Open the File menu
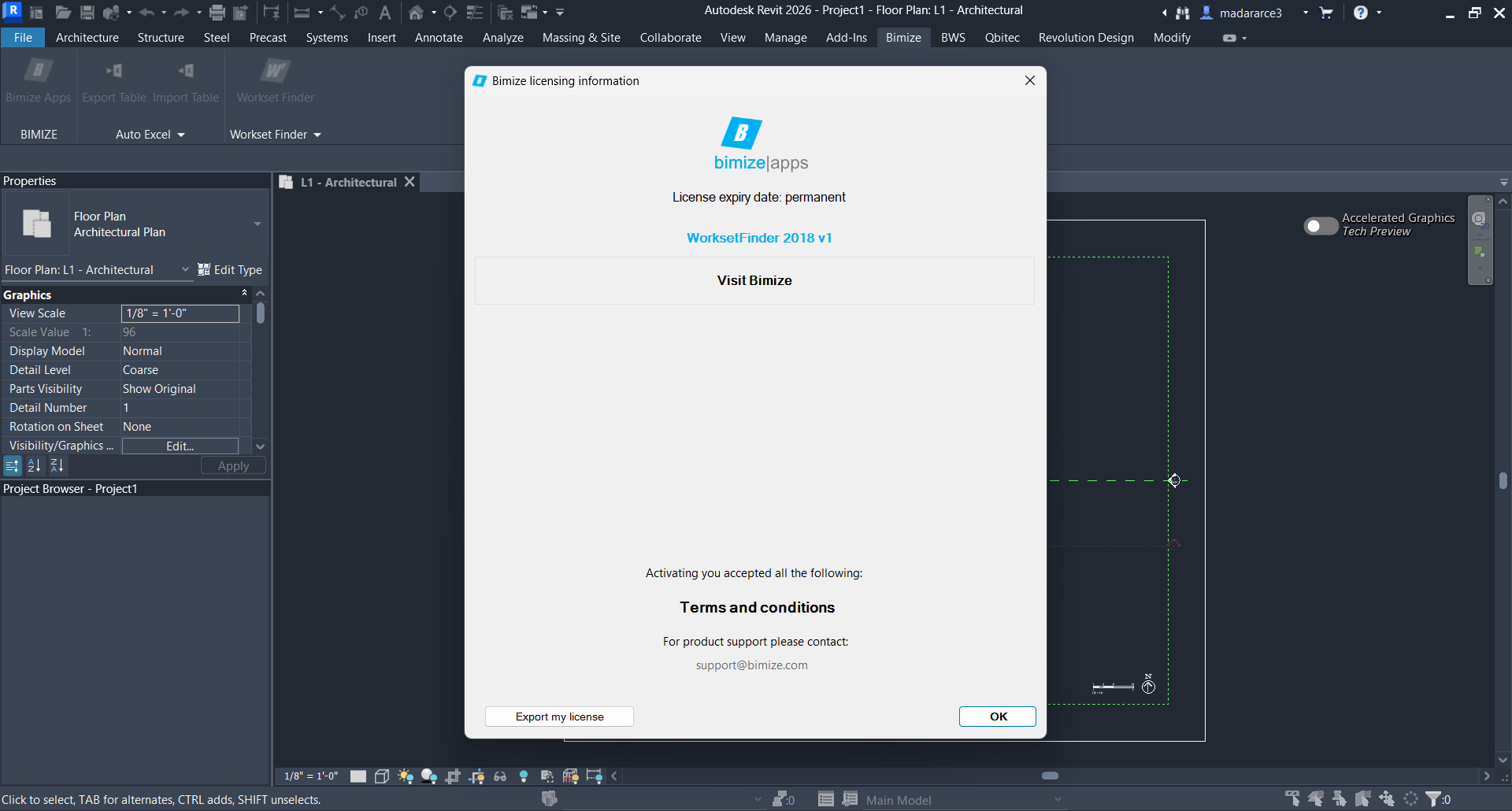The image size is (1512, 811). 23,38
